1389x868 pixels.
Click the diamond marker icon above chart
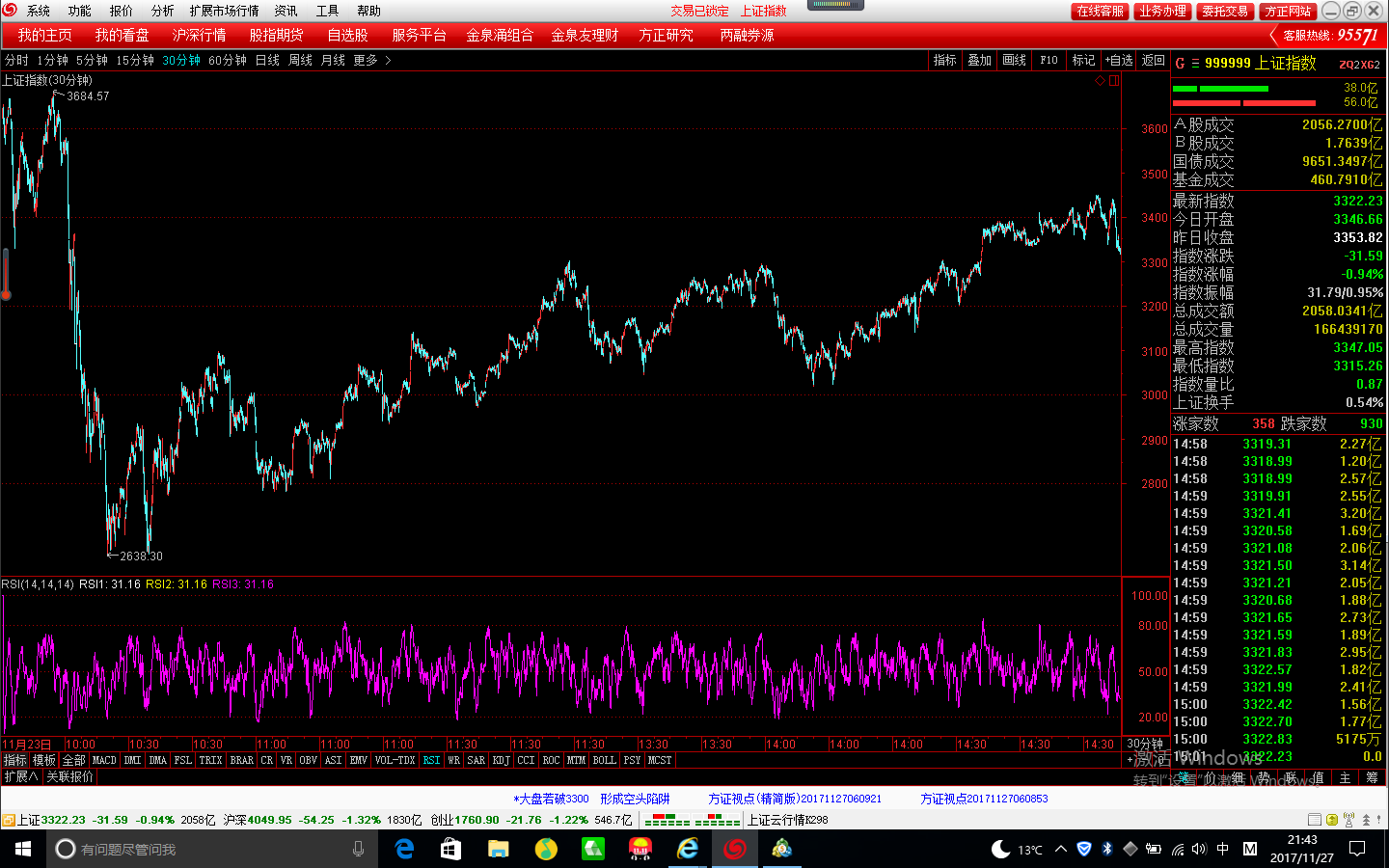click(x=1100, y=81)
